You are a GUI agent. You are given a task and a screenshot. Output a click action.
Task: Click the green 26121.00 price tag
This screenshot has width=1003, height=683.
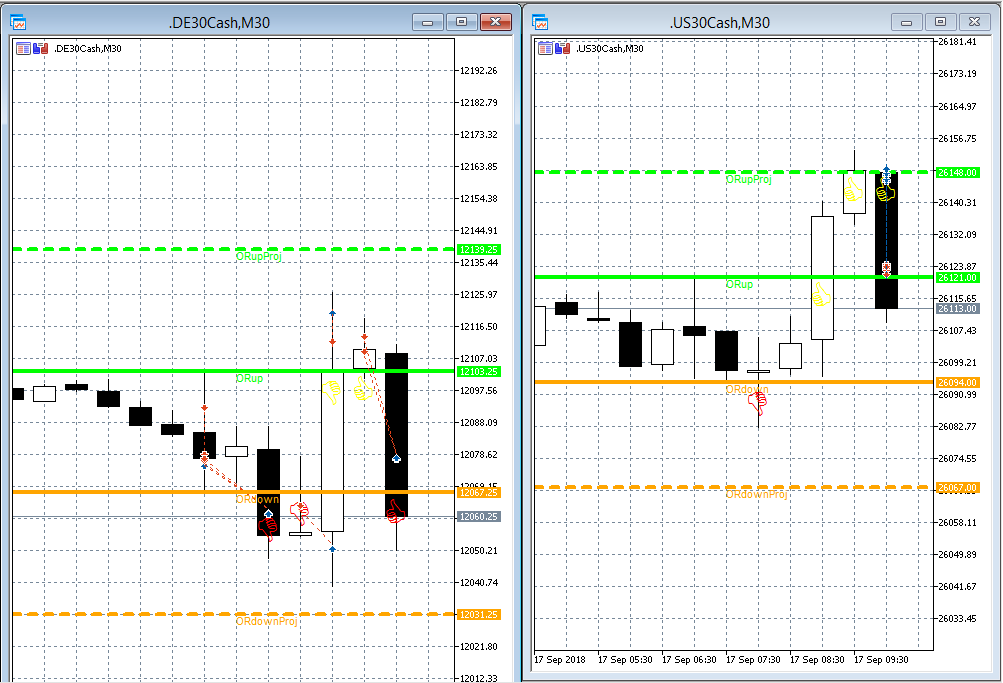pos(958,278)
